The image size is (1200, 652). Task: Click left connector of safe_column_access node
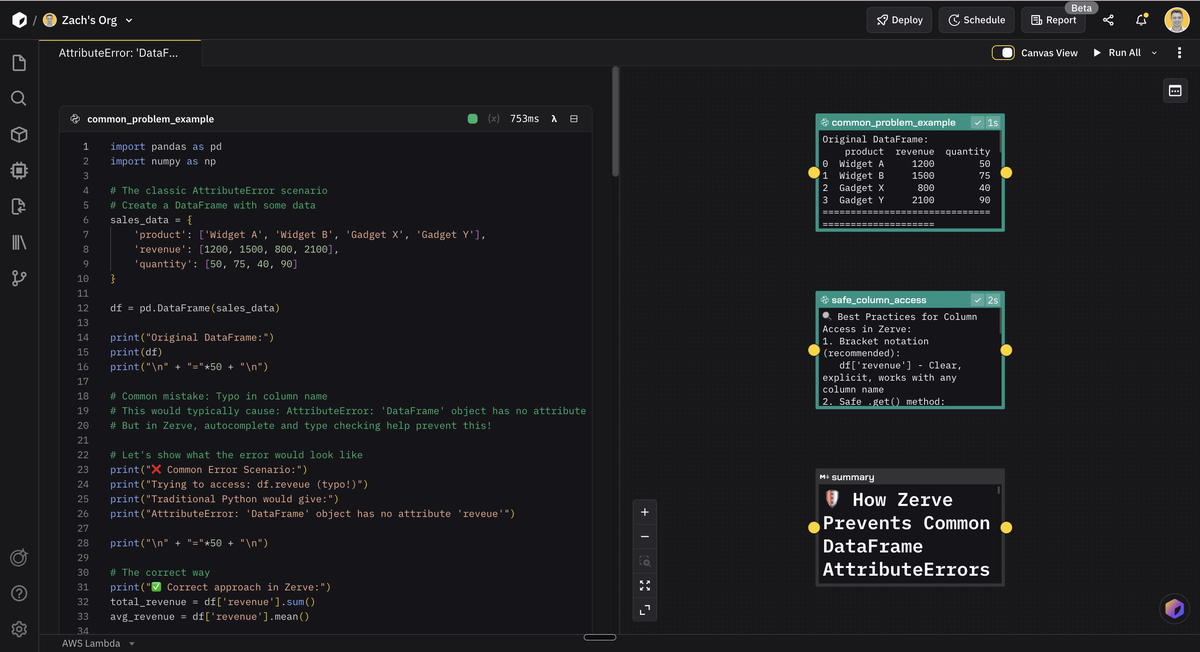click(814, 350)
